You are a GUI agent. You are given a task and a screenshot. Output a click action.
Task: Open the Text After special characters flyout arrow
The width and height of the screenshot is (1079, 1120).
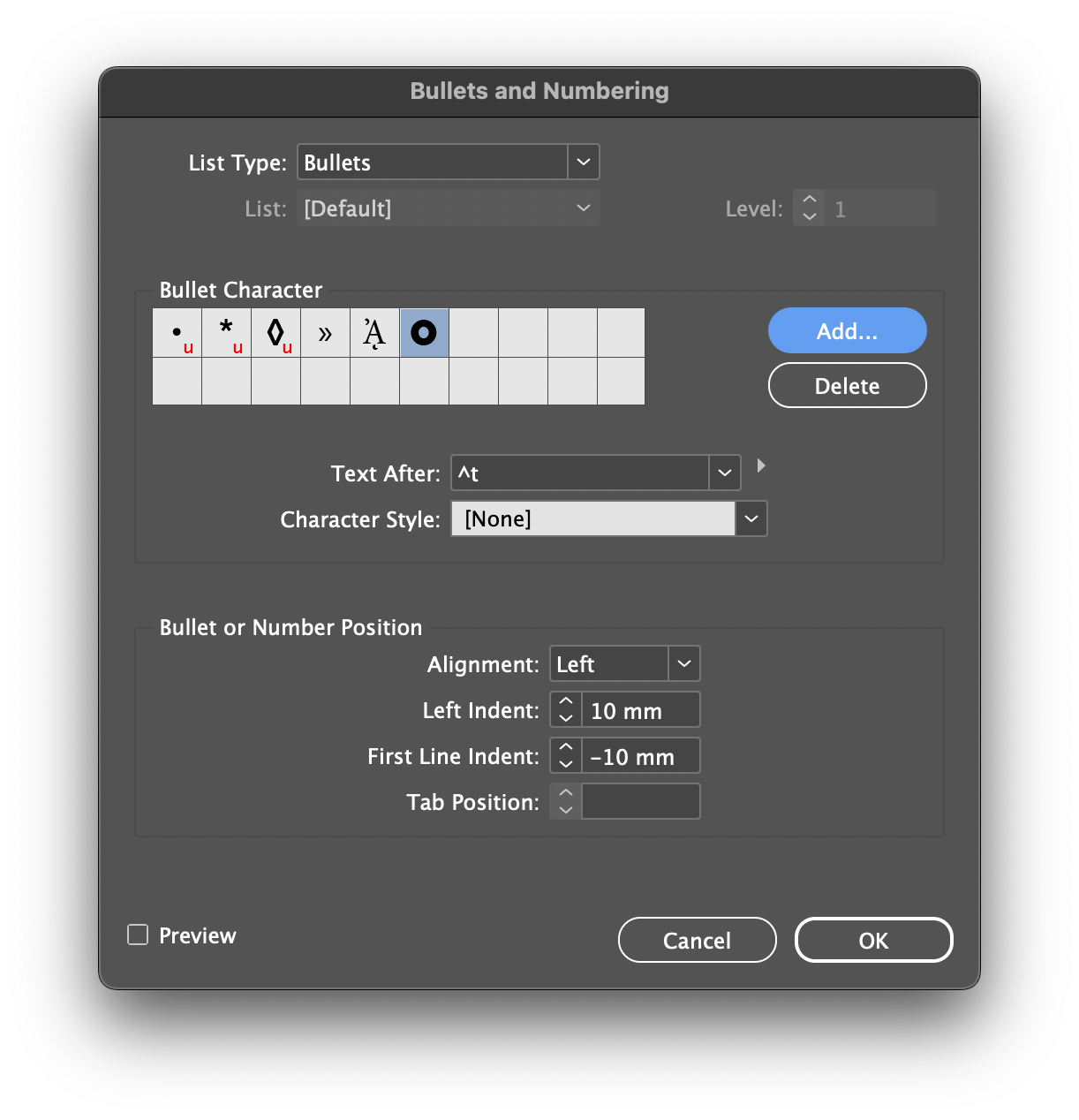click(761, 465)
